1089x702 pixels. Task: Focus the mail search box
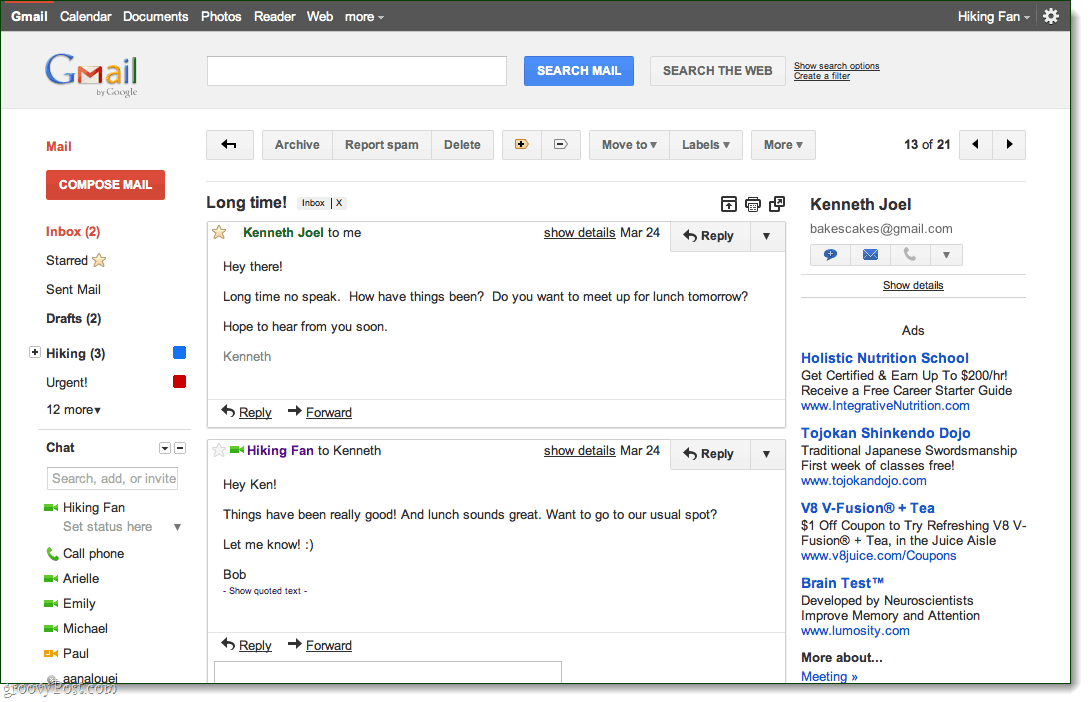pos(357,71)
